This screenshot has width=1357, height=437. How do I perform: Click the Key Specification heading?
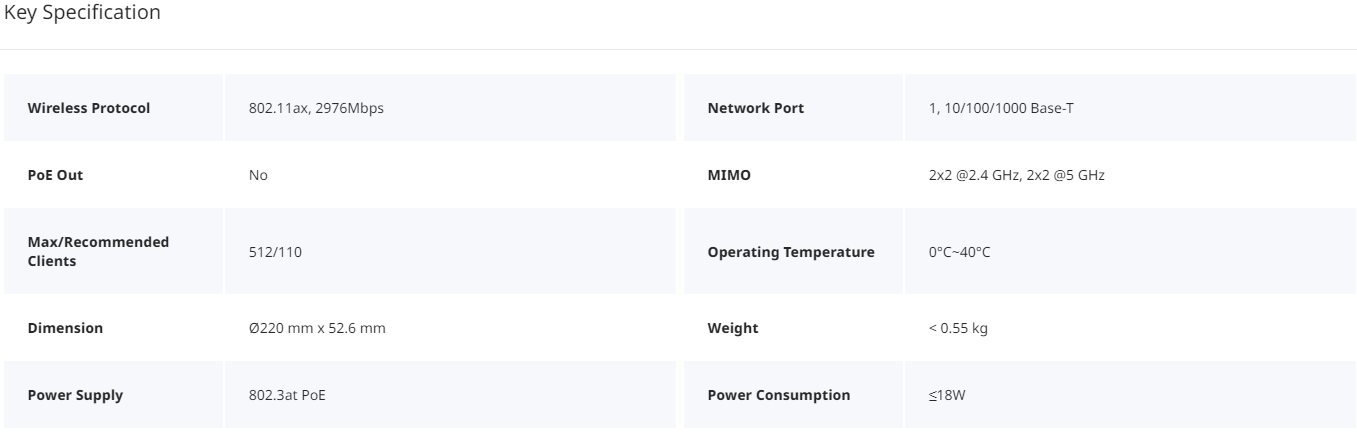[x=82, y=14]
